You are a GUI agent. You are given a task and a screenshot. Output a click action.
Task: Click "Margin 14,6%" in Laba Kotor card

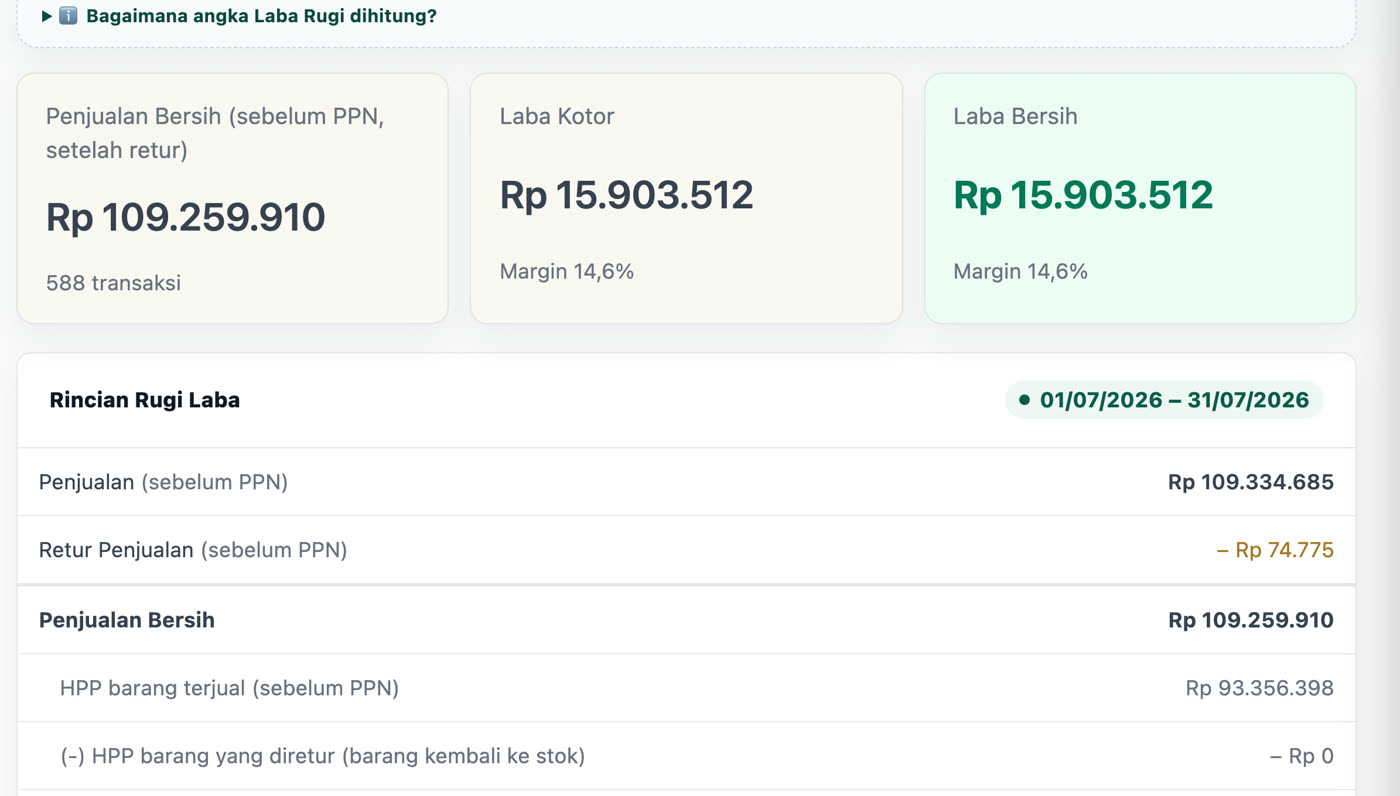[567, 271]
